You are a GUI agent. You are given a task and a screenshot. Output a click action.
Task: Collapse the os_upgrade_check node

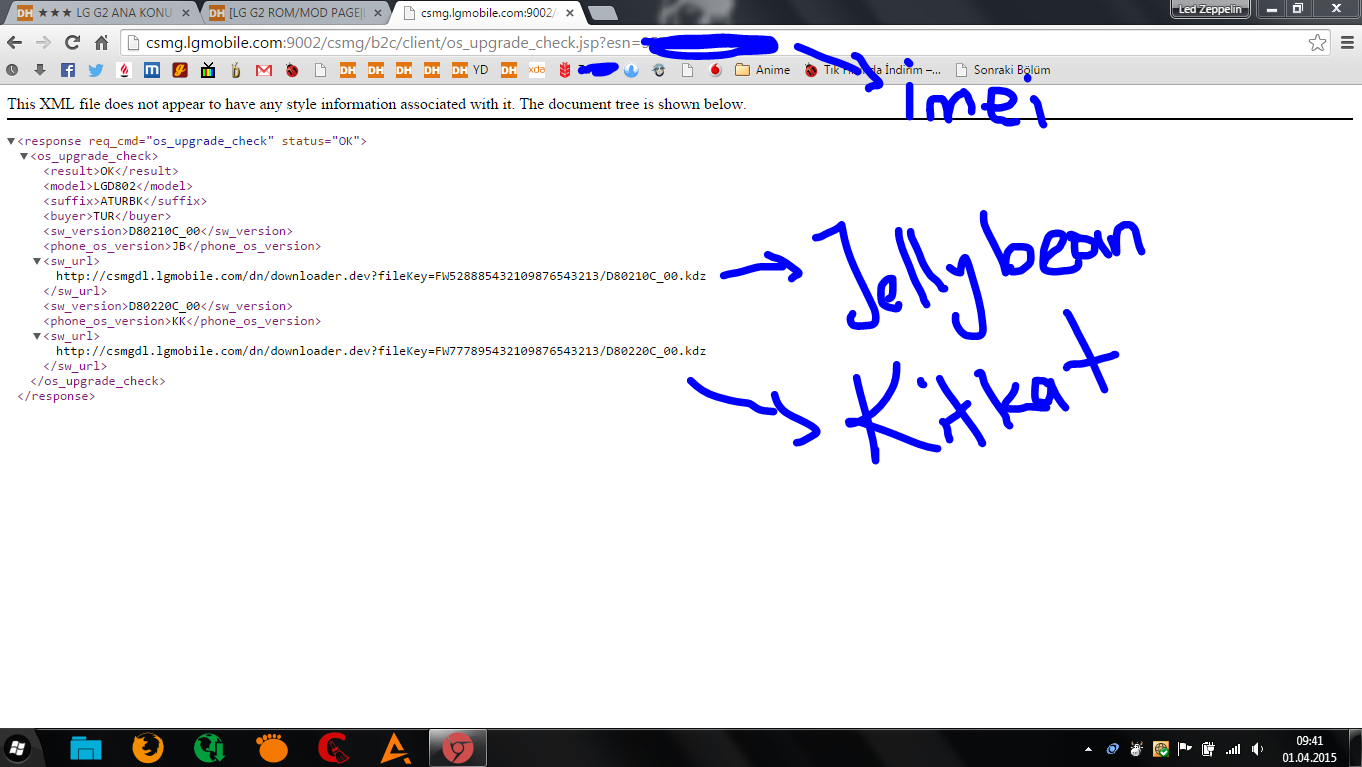tap(24, 156)
